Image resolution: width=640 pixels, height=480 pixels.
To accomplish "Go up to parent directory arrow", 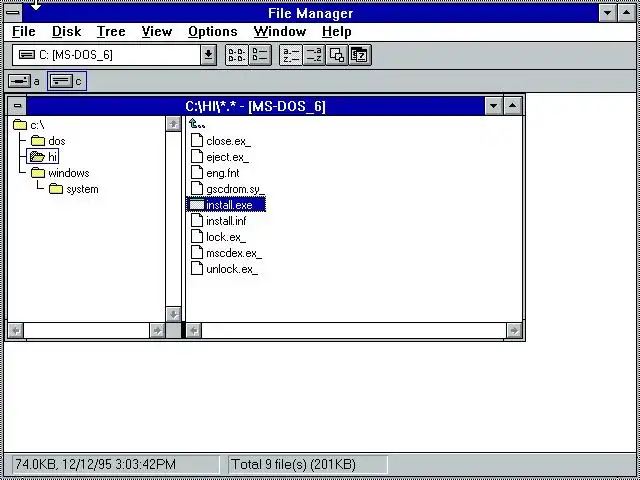I will [x=197, y=124].
